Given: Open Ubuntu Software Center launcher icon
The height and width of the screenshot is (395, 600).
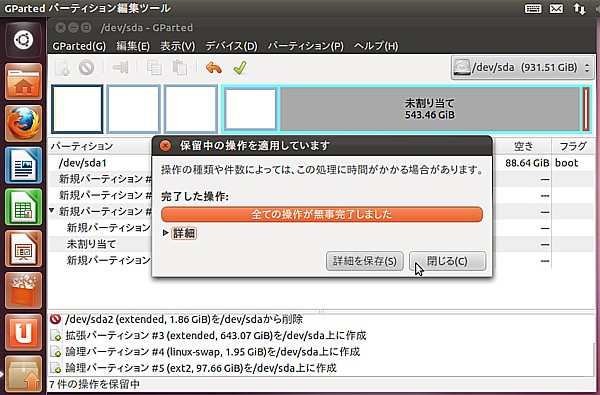Looking at the screenshot, I should click(23, 291).
